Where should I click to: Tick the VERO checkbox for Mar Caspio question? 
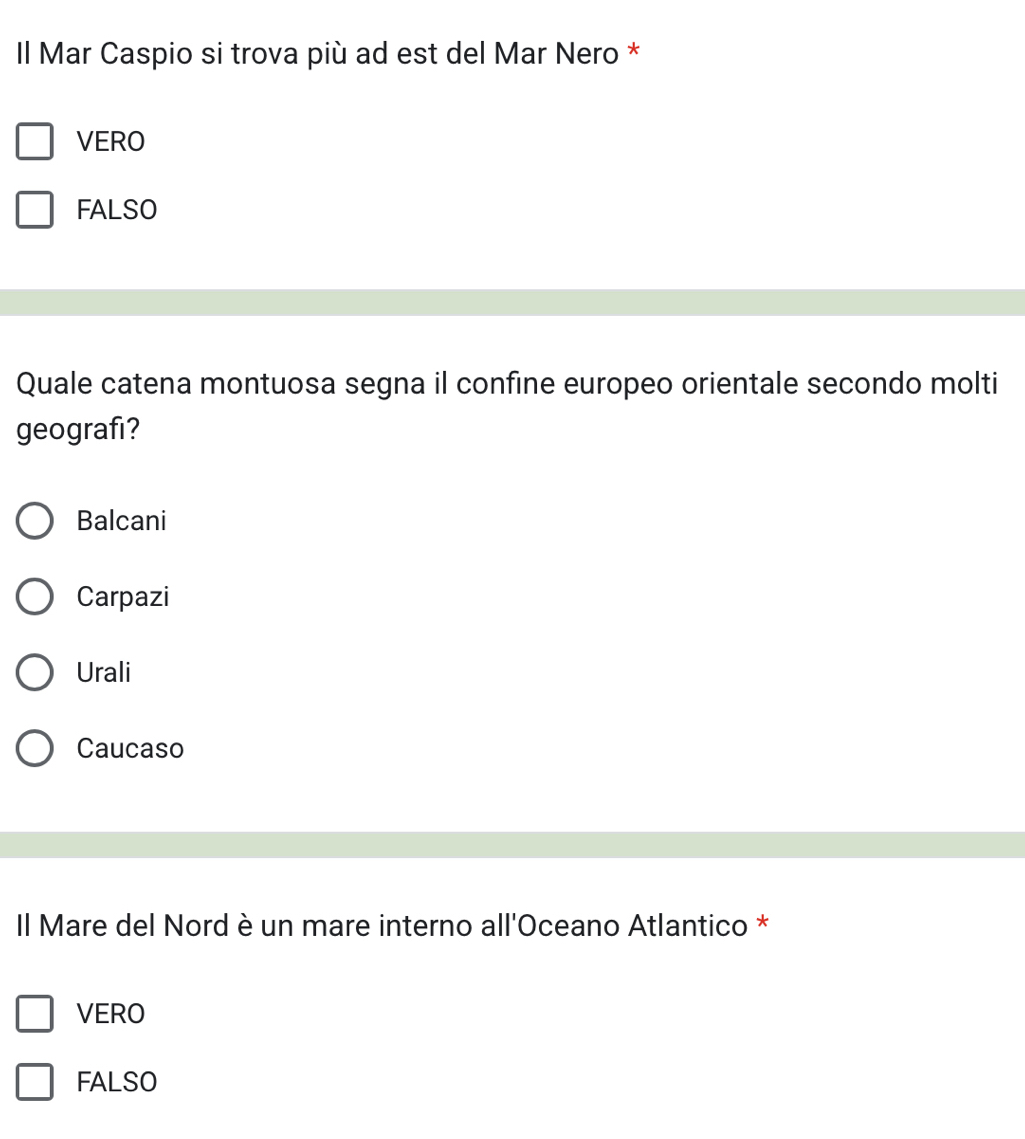pos(35,141)
